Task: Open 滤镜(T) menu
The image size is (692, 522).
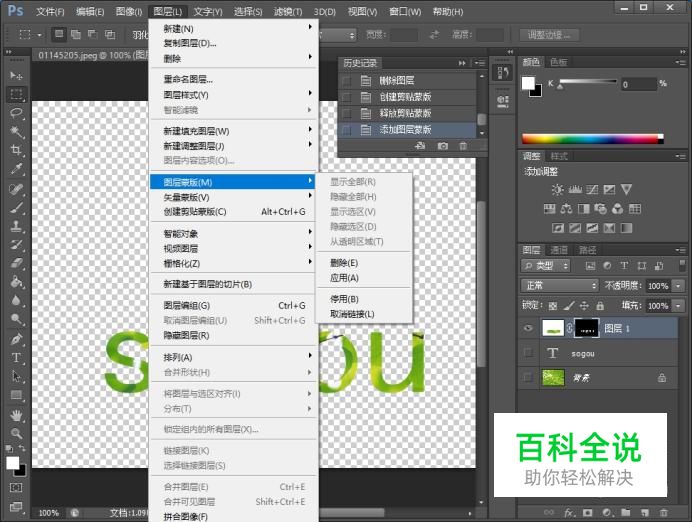Action: click(287, 11)
